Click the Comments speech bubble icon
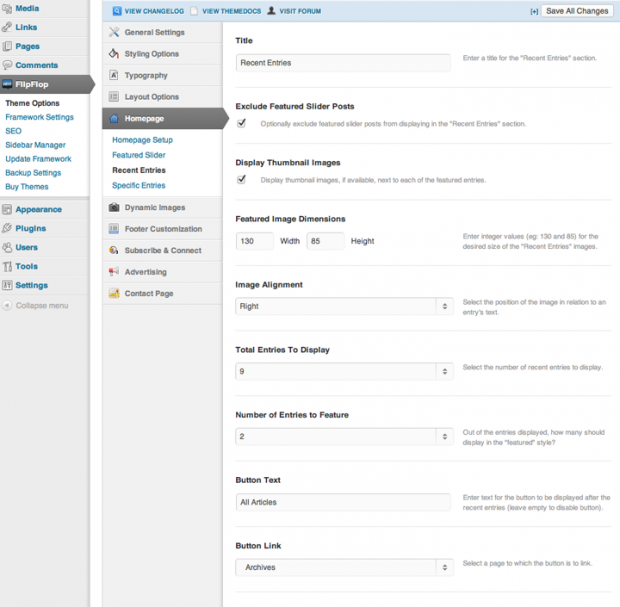620x607 pixels. [x=7, y=65]
